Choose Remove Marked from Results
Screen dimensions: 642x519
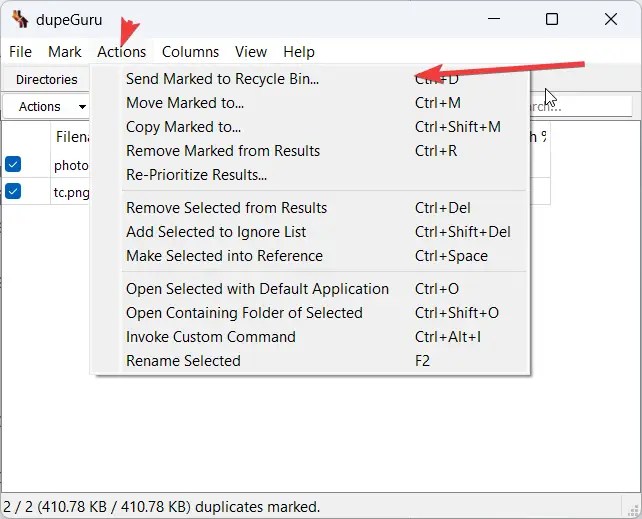pyautogui.click(x=310, y=151)
